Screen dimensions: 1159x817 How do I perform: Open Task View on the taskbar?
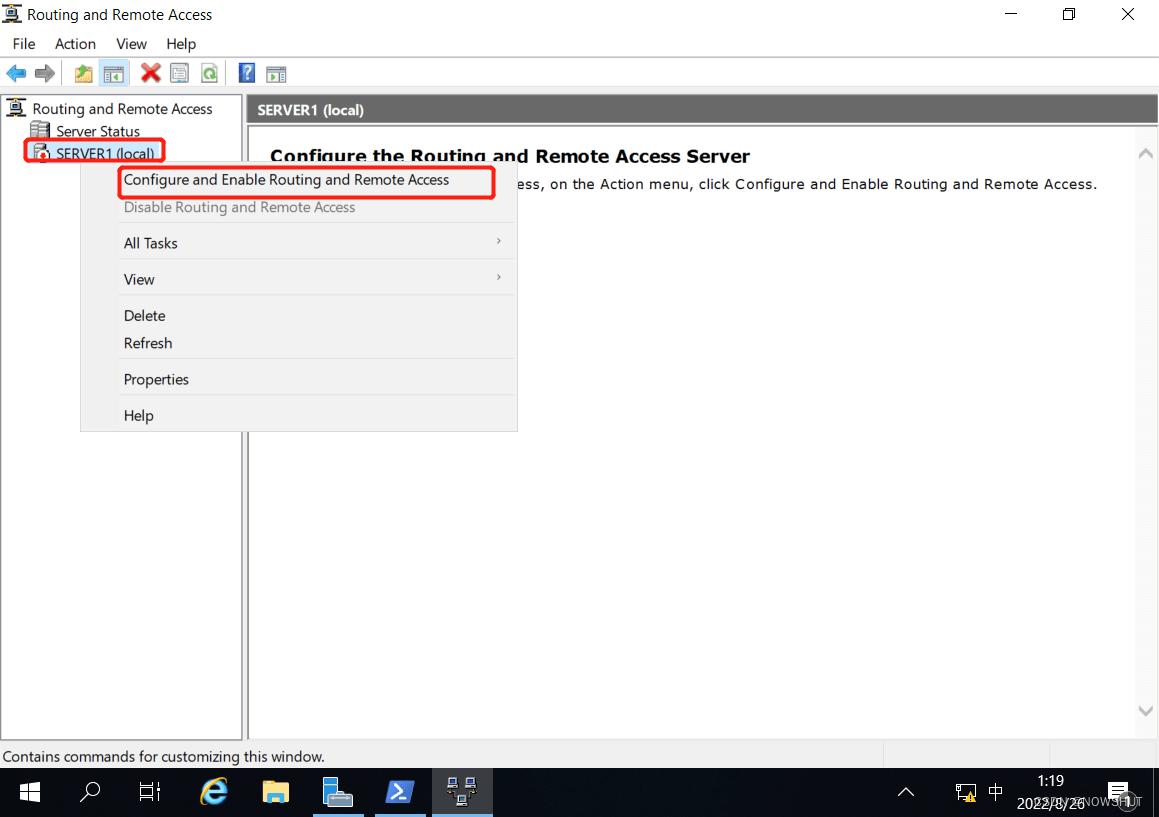click(150, 792)
